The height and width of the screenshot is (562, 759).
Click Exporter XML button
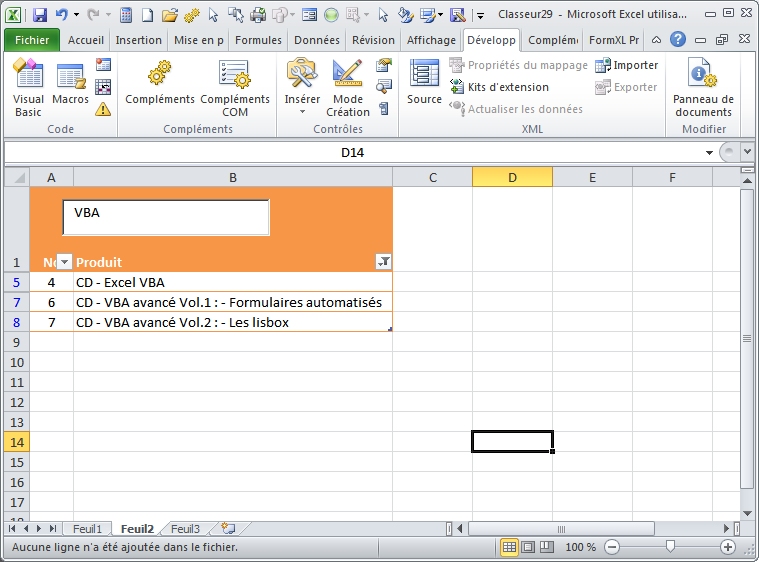(626, 87)
